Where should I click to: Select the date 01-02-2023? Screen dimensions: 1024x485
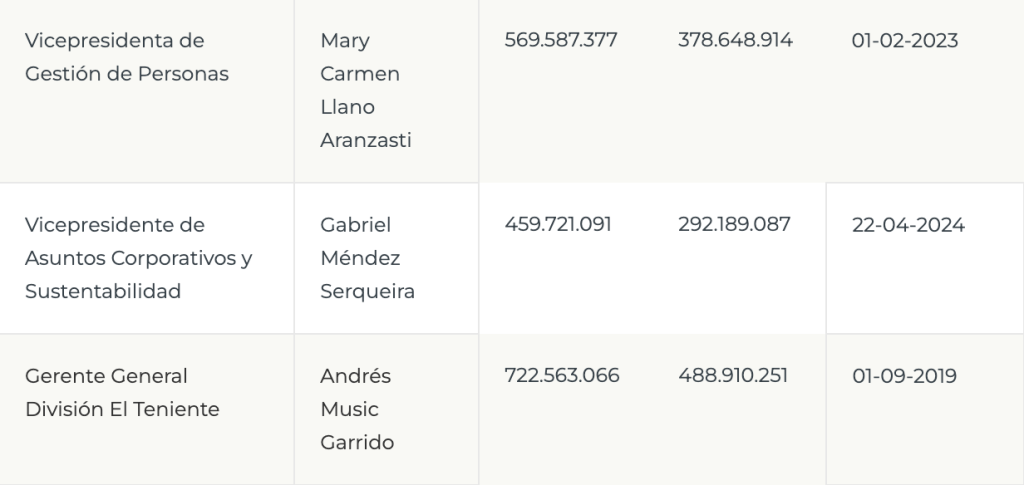coord(904,40)
